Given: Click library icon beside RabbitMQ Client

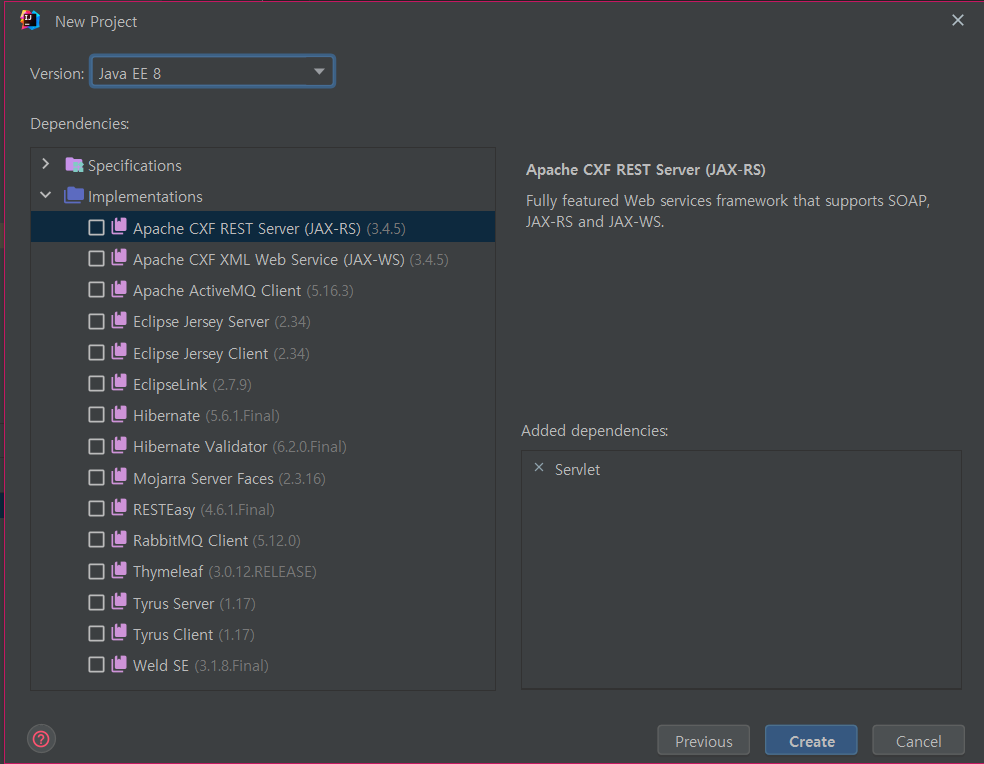Looking at the screenshot, I should (x=119, y=539).
